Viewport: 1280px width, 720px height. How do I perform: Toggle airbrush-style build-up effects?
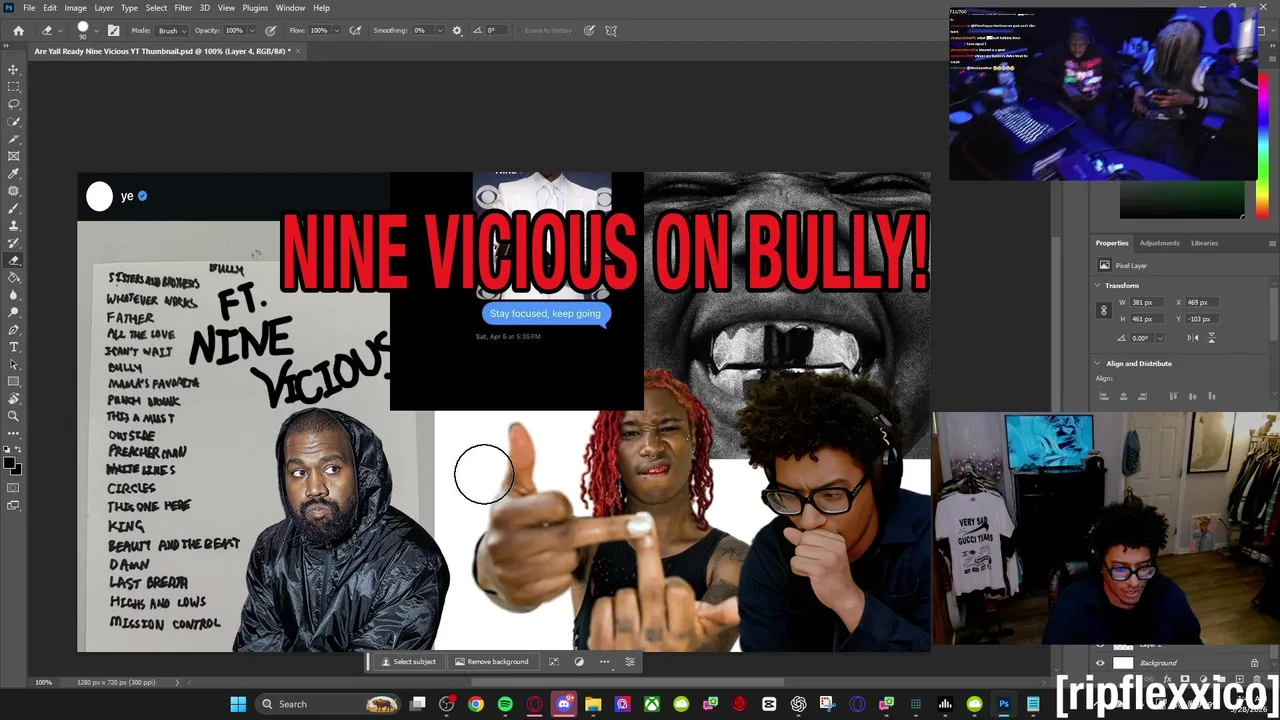[355, 30]
